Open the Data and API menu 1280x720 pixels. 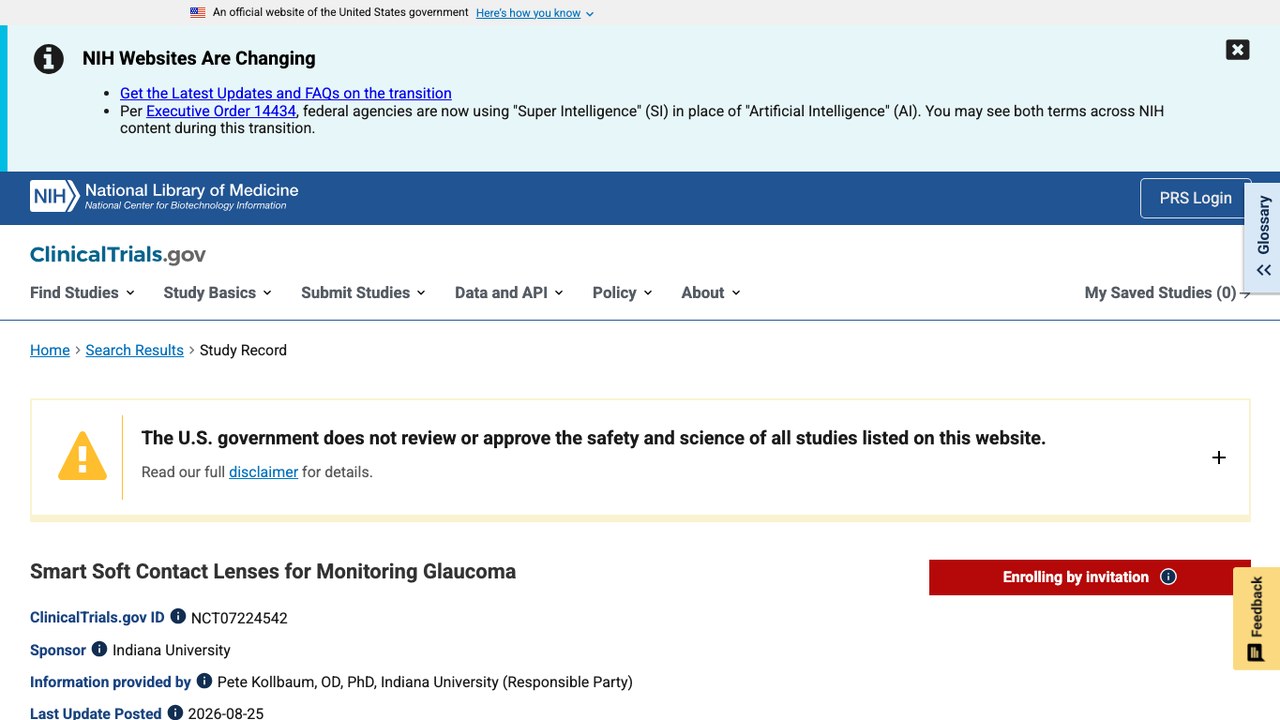509,292
